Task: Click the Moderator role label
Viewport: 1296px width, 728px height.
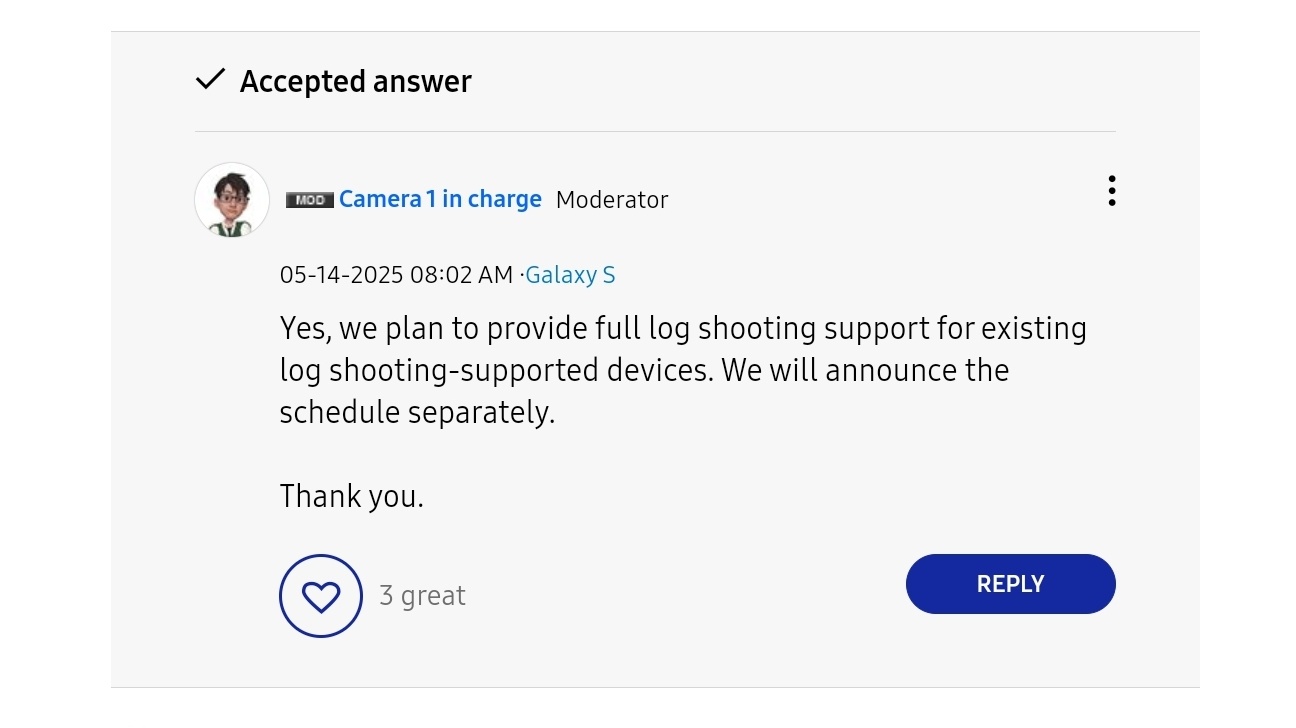Action: tap(612, 200)
